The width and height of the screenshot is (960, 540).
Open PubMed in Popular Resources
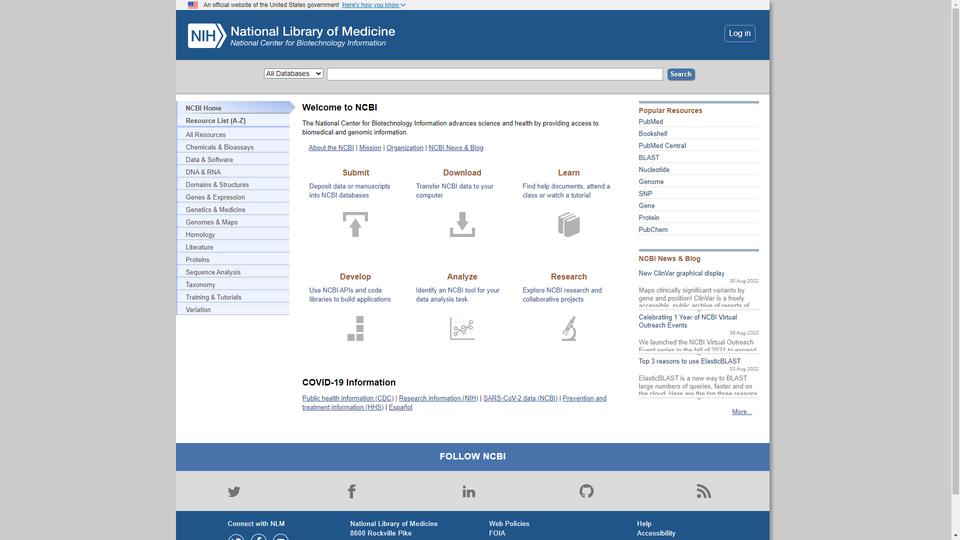(651, 122)
